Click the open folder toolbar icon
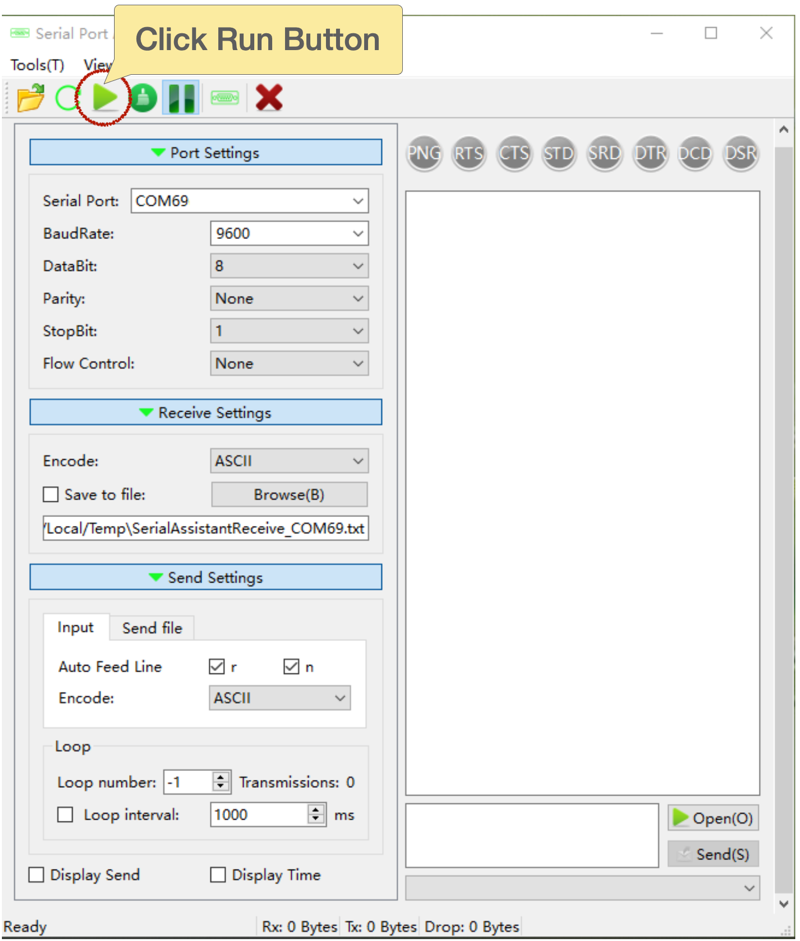Image resolution: width=800 pixels, height=941 pixels. (x=31, y=97)
